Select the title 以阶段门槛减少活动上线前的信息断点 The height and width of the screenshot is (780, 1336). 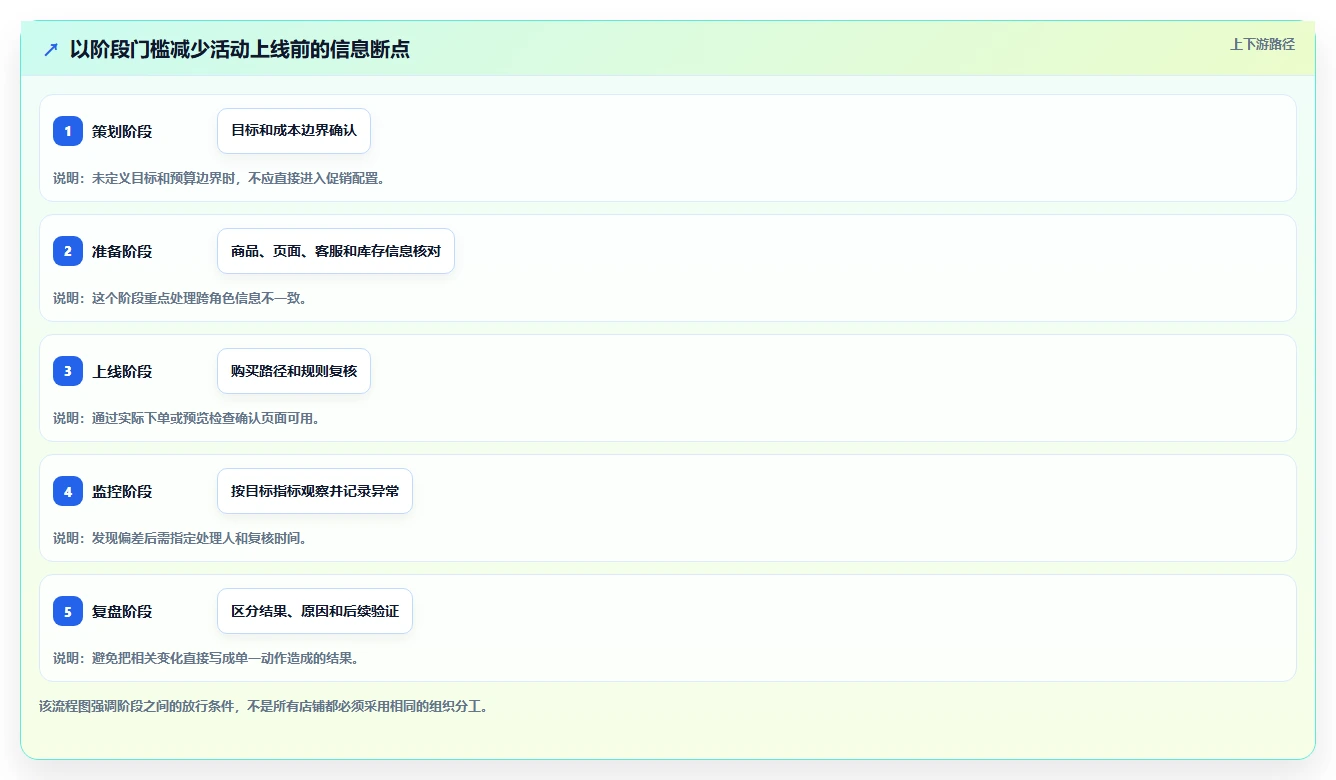(240, 49)
